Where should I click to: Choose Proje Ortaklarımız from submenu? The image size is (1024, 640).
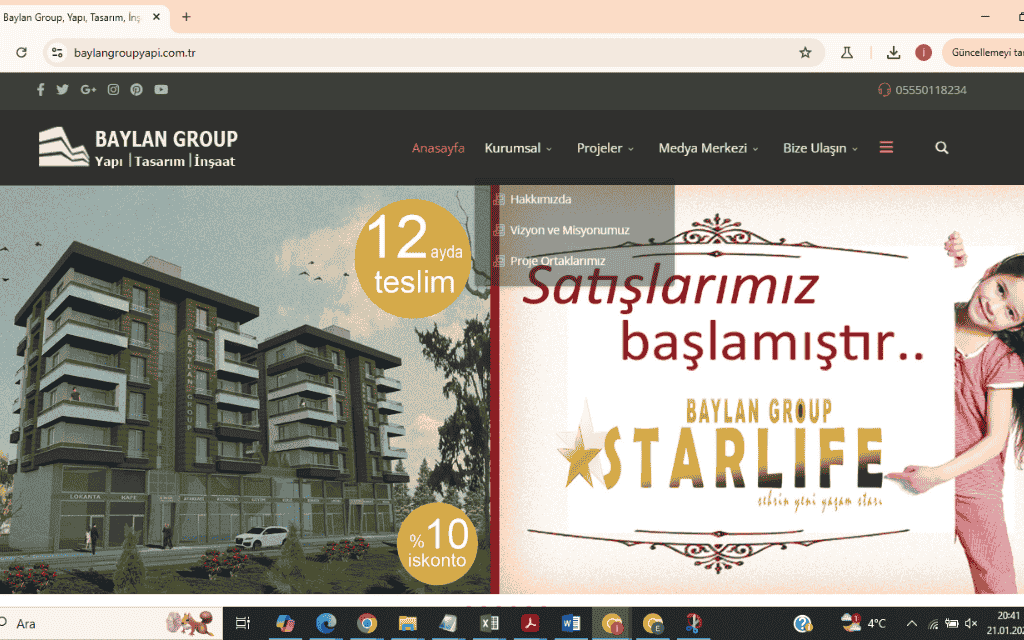point(557,261)
